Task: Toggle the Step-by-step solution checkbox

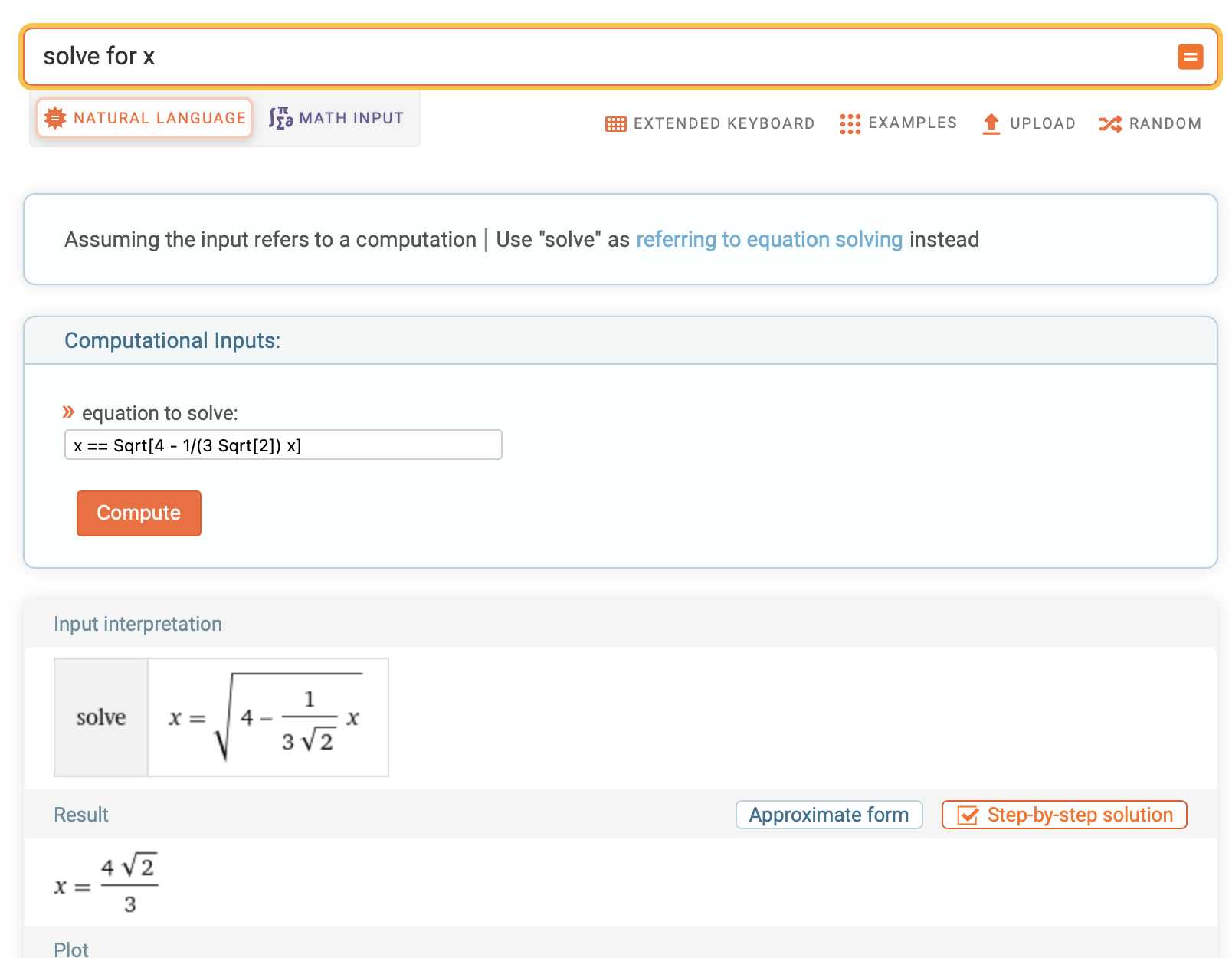Action: point(968,815)
